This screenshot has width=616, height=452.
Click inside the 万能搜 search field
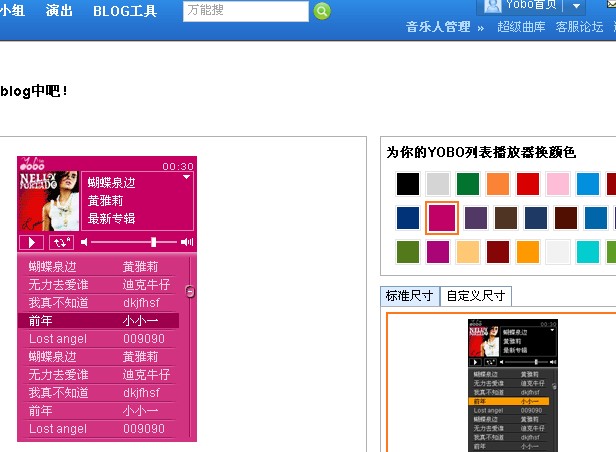point(246,11)
